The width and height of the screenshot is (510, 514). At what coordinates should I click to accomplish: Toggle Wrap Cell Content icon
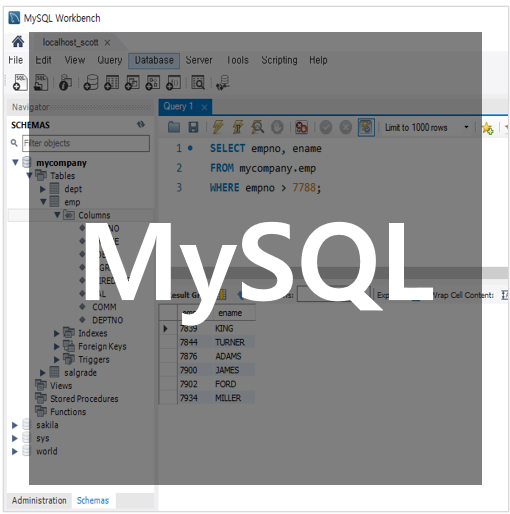[x=505, y=295]
